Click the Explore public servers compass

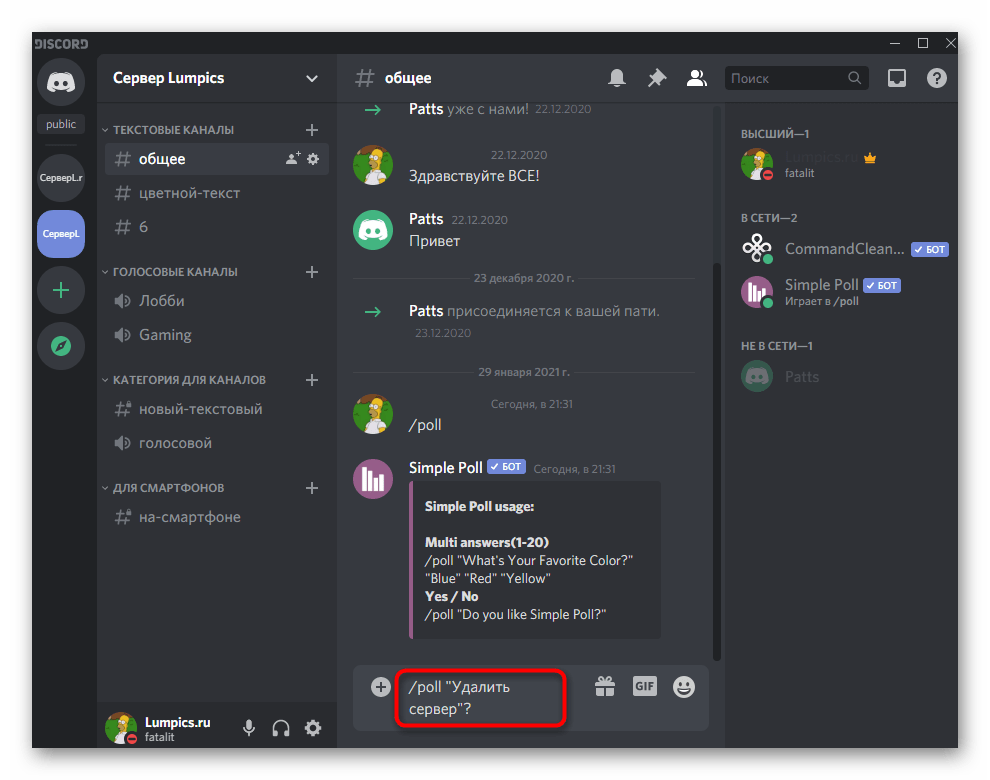coord(61,346)
